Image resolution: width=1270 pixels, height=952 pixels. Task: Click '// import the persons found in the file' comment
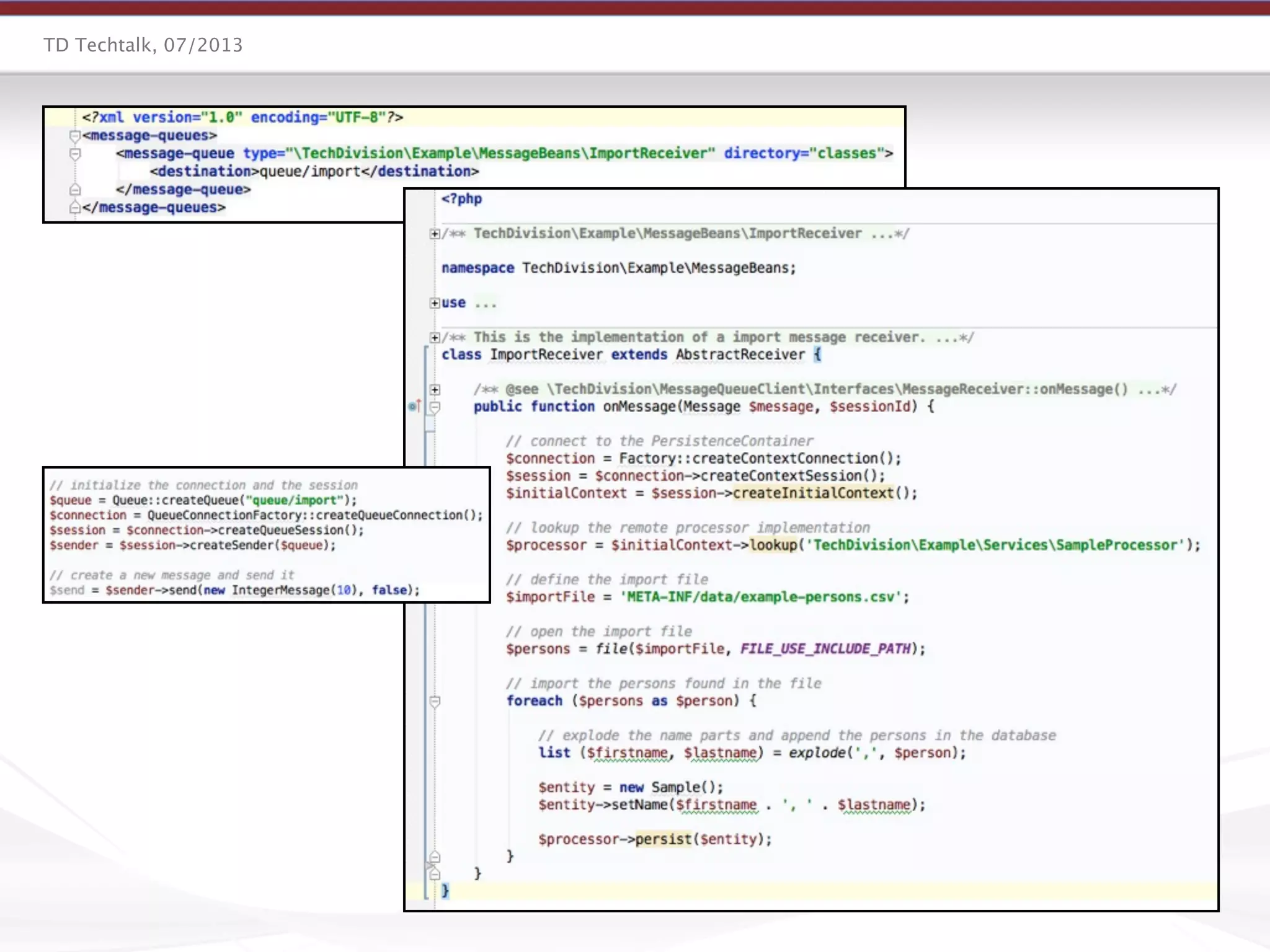tap(664, 684)
